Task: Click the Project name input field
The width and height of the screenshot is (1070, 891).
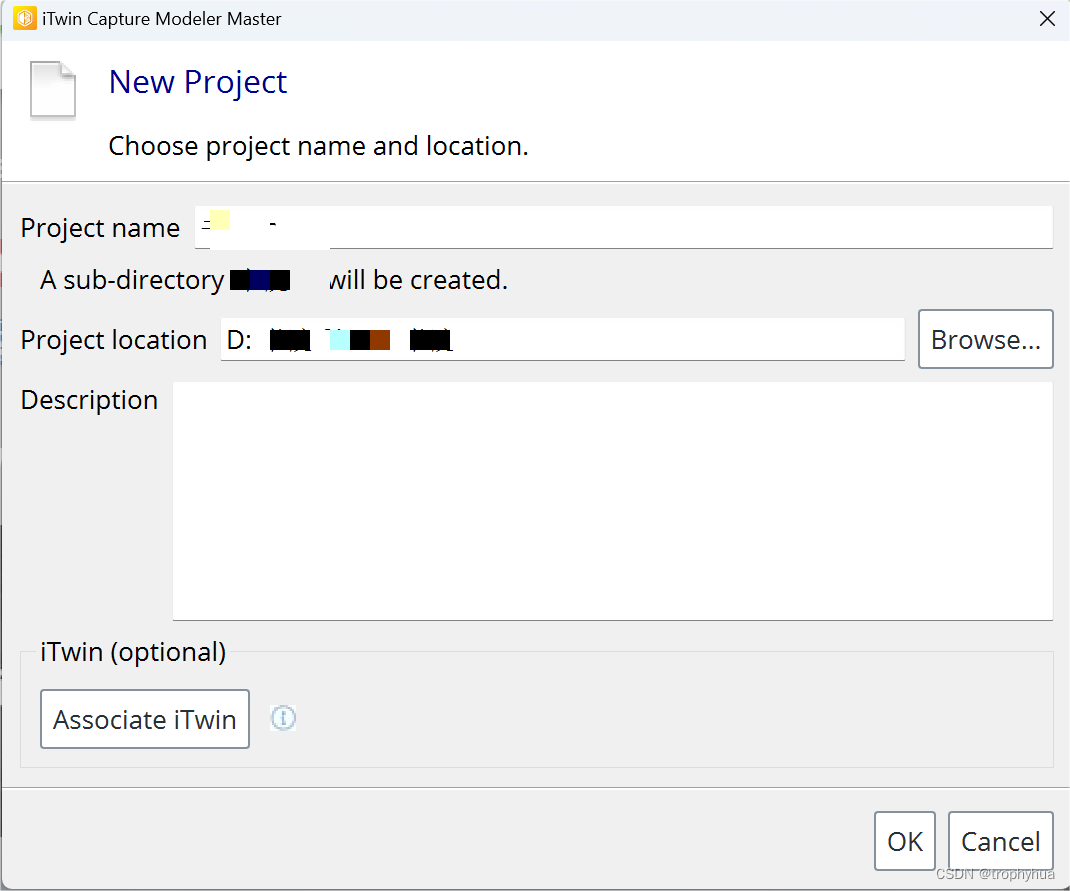Action: (x=623, y=227)
